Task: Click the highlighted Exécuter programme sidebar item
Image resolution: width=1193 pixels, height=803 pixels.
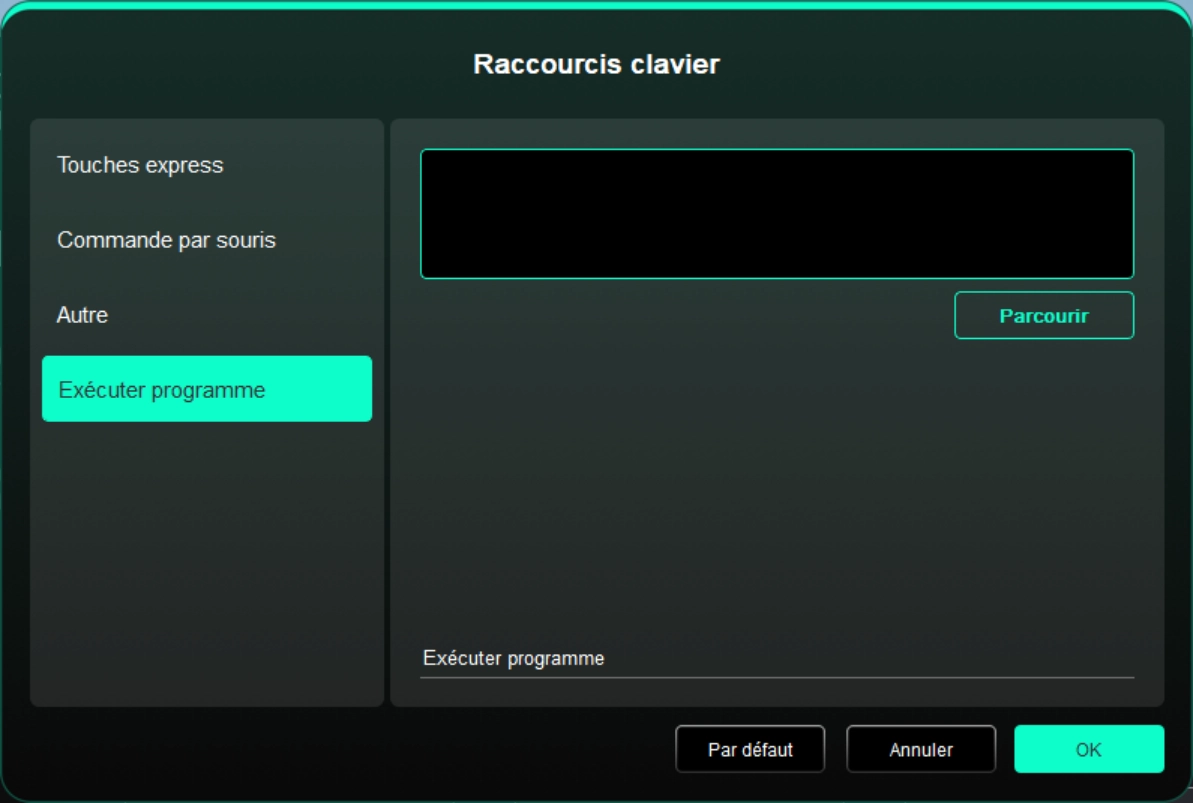Action: click(206, 389)
